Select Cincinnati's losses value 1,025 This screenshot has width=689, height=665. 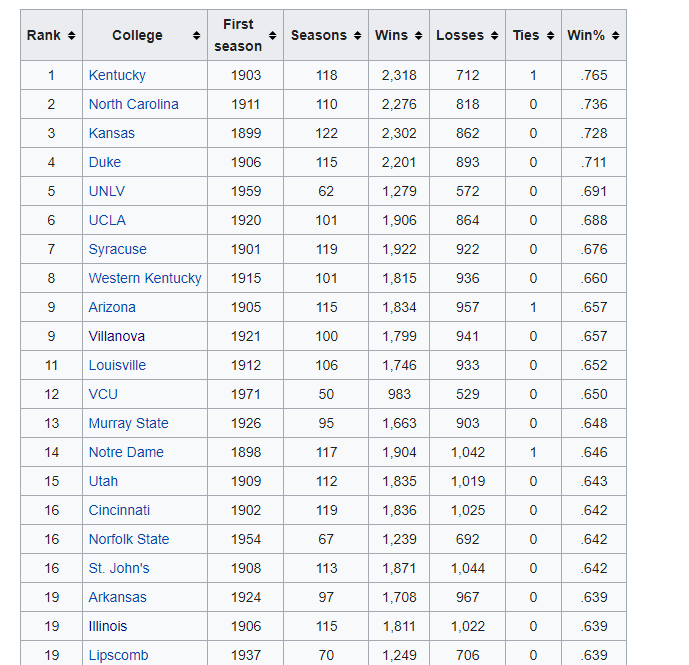[x=468, y=510]
